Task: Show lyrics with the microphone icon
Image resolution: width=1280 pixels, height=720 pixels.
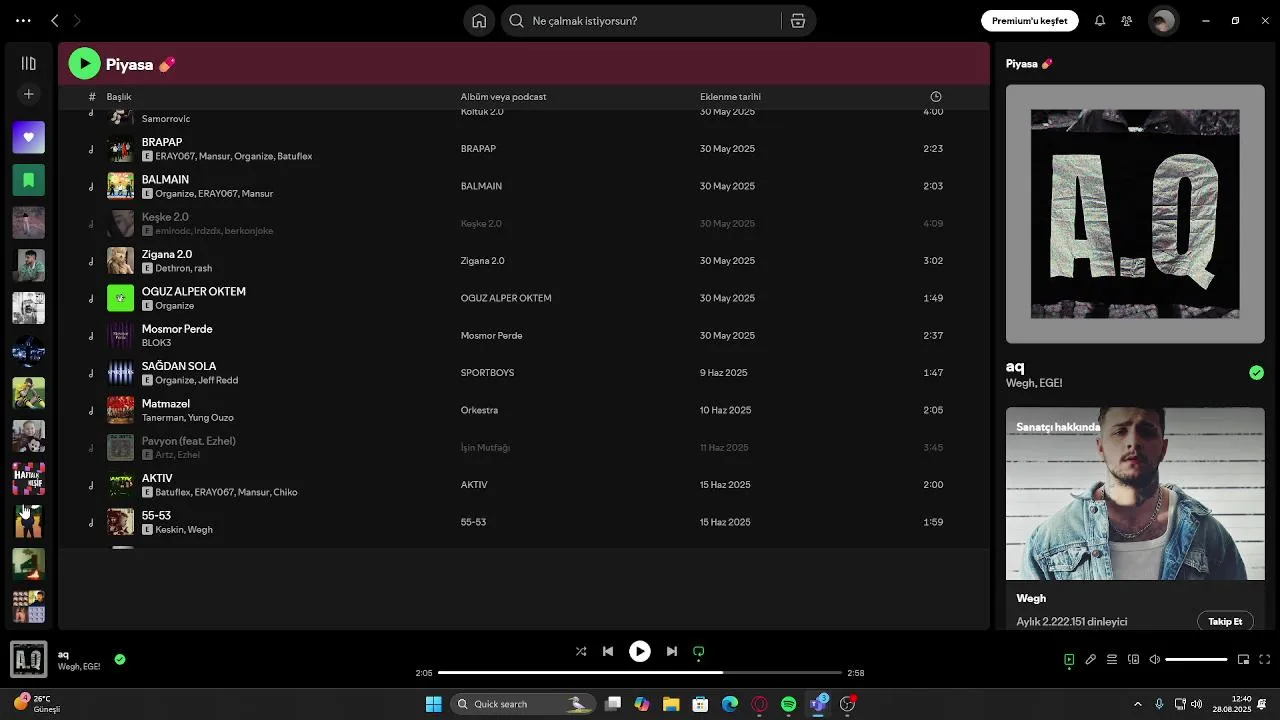Action: click(x=1091, y=660)
